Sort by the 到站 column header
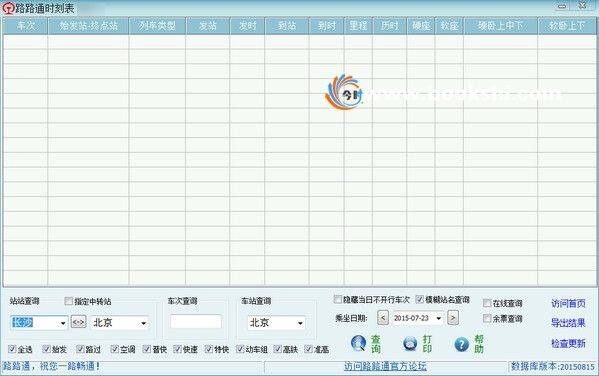This screenshot has height=376, width=599. 287,26
